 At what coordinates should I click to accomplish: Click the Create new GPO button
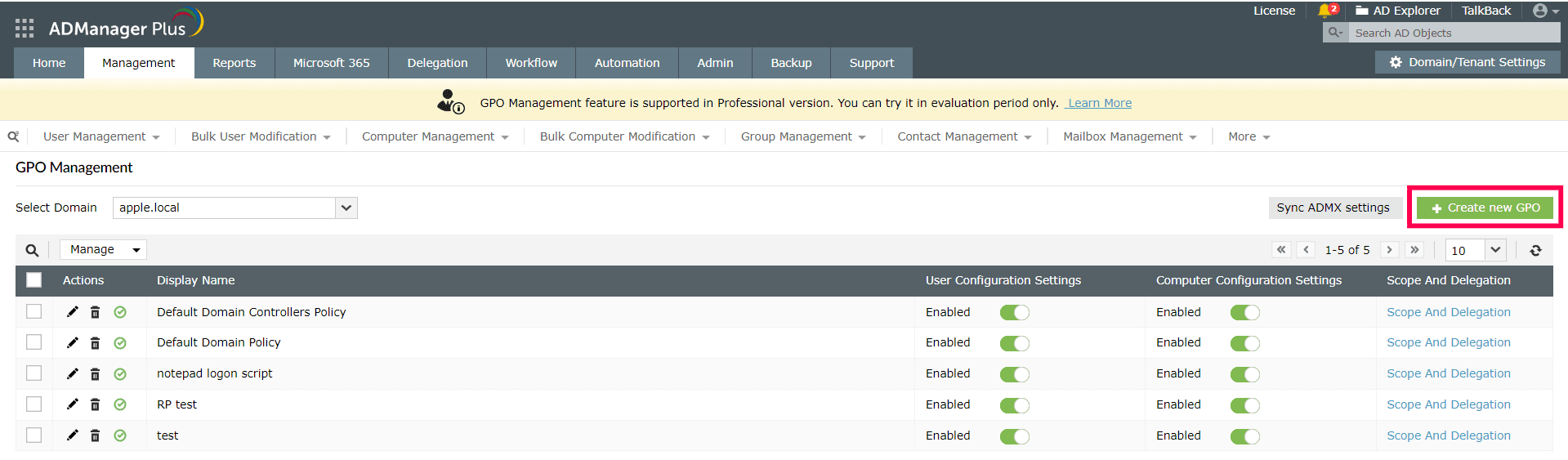pos(1485,208)
